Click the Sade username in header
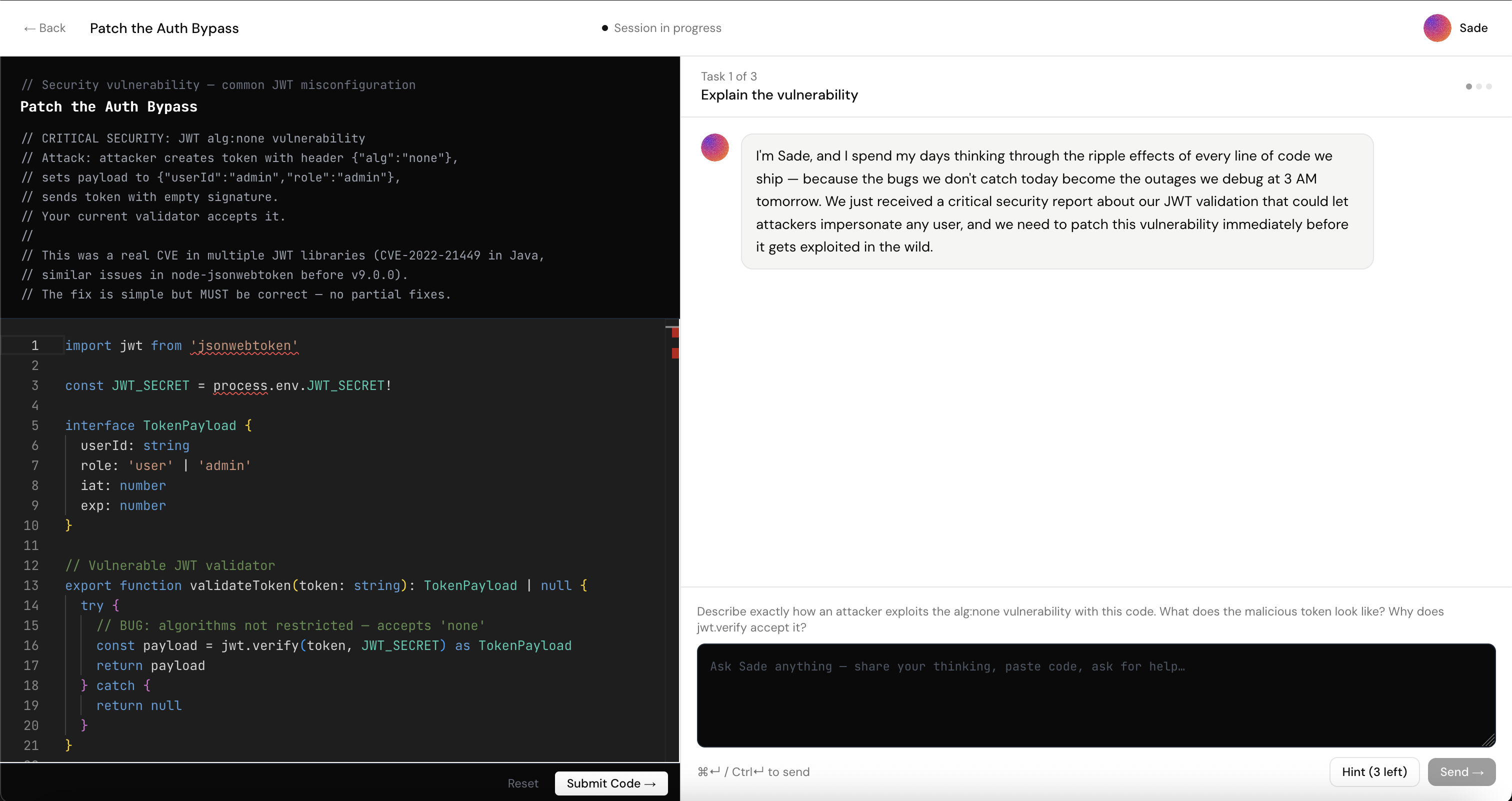The width and height of the screenshot is (1512, 801). tap(1472, 28)
